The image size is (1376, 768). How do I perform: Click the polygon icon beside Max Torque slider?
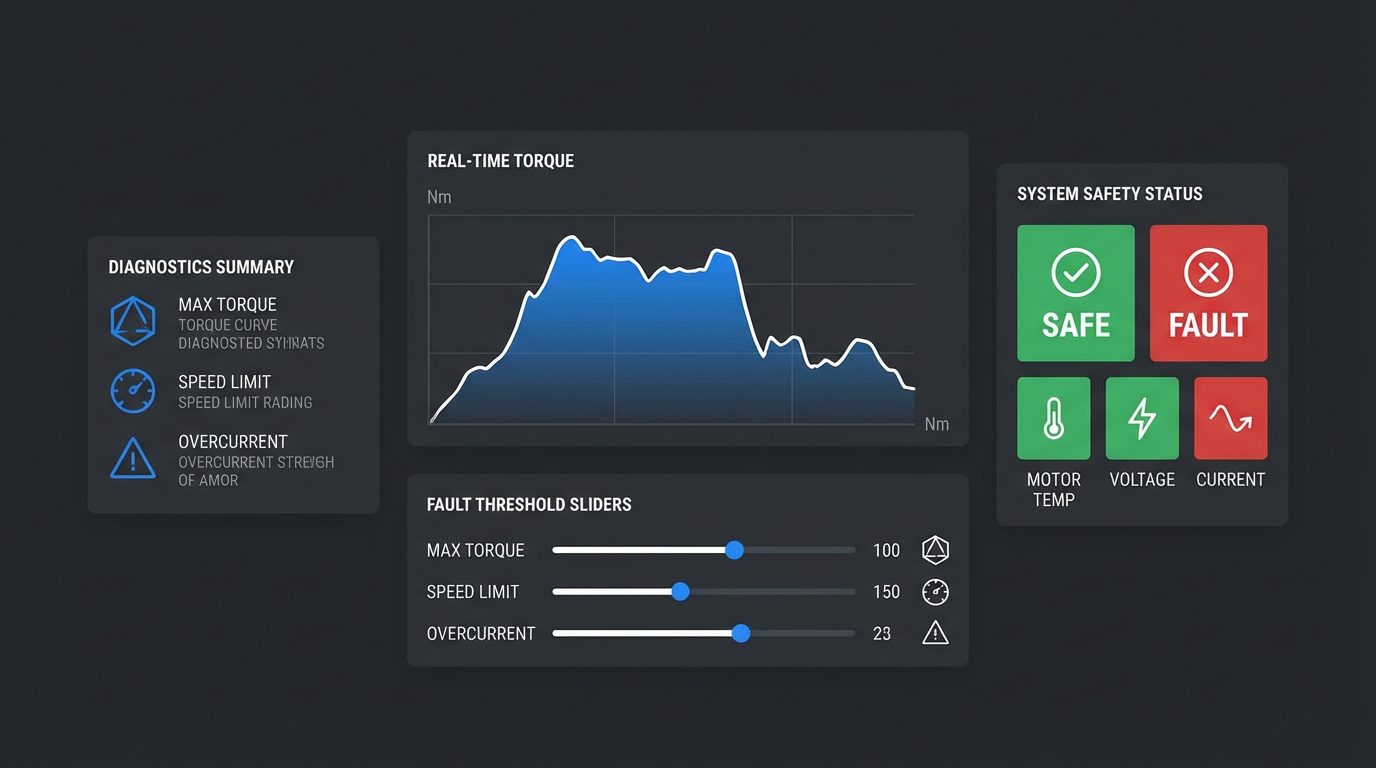935,550
